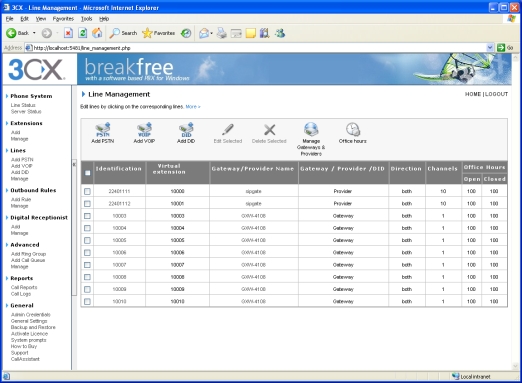Screen dimensions: 522x383
Task: Open the History toolbar icon
Action: (x=186, y=33)
